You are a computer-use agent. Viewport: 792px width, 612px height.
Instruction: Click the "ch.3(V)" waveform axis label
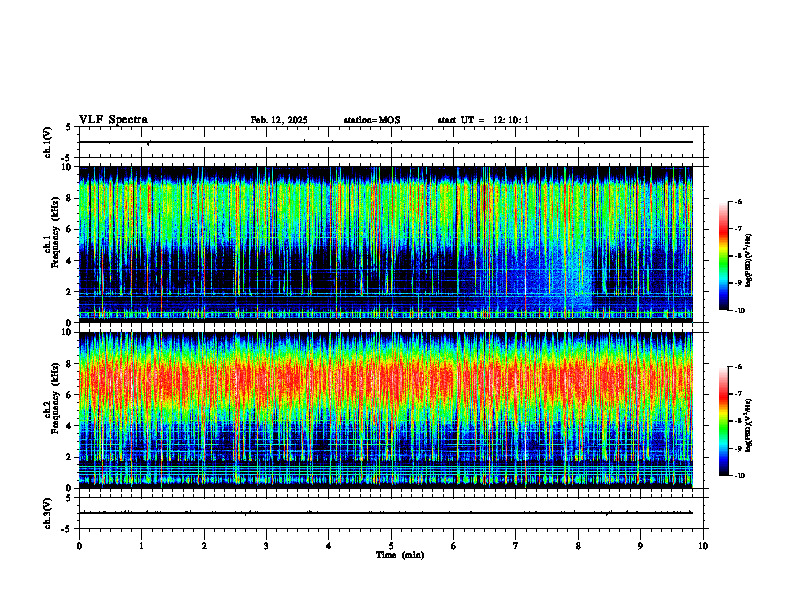click(48, 513)
